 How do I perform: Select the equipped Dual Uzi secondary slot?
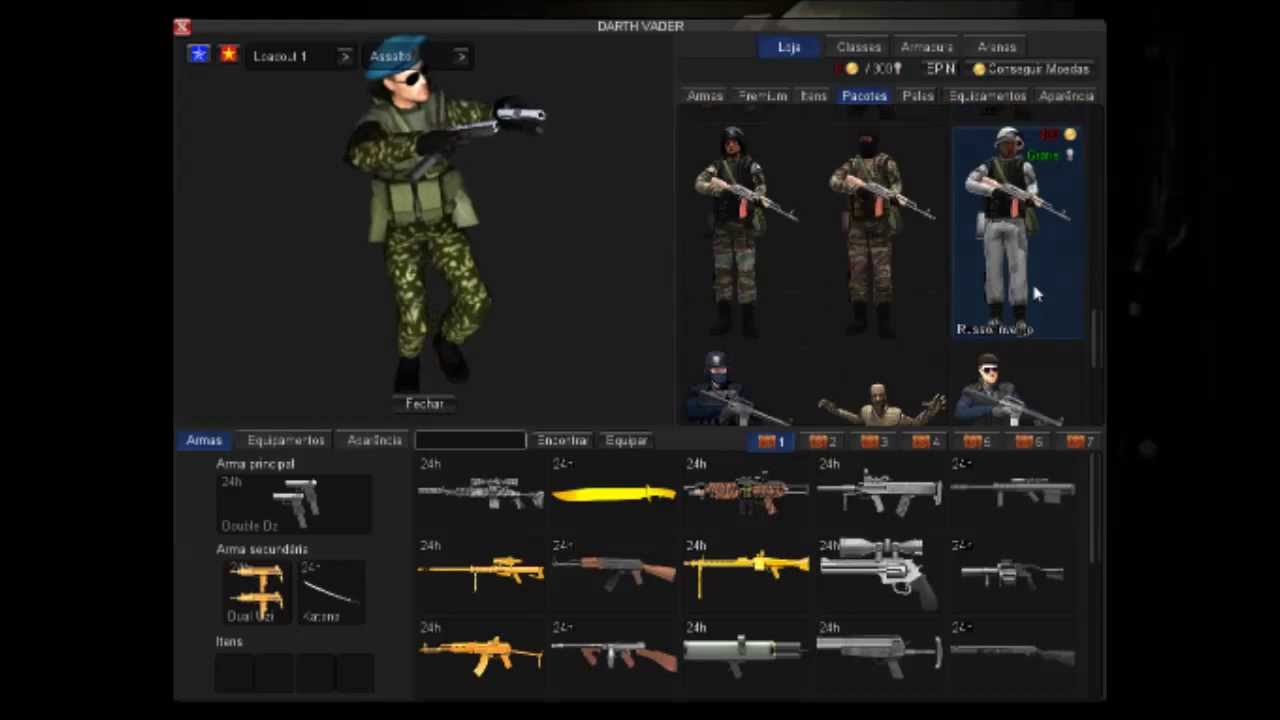[x=256, y=592]
